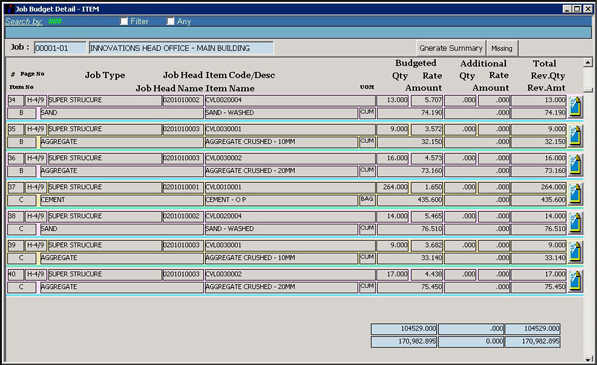597x365 pixels.
Task: Open document icon for row 39 Aggregate 10MM
Action: click(575, 252)
